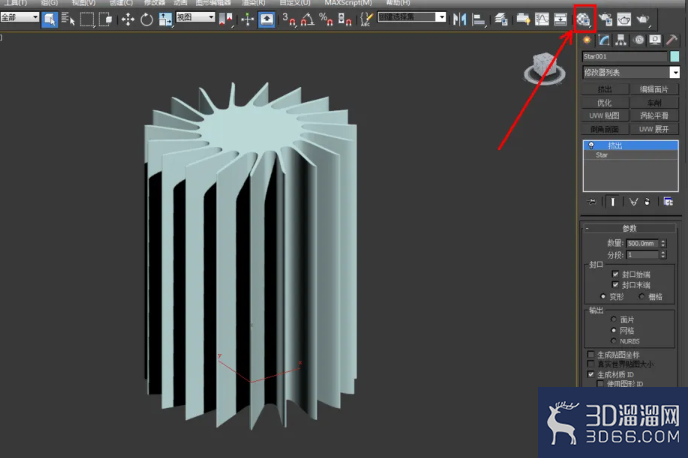
Task: Click Remove Modifier from stack icon
Action: pyautogui.click(x=647, y=202)
